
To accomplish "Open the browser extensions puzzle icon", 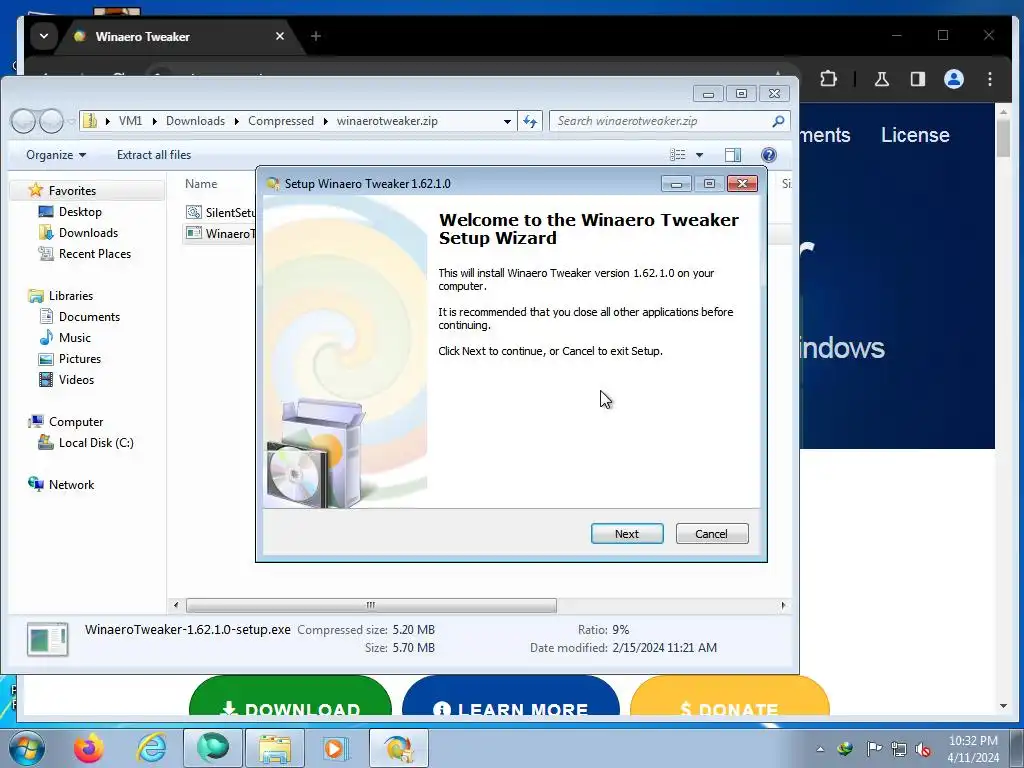I will tap(828, 79).
